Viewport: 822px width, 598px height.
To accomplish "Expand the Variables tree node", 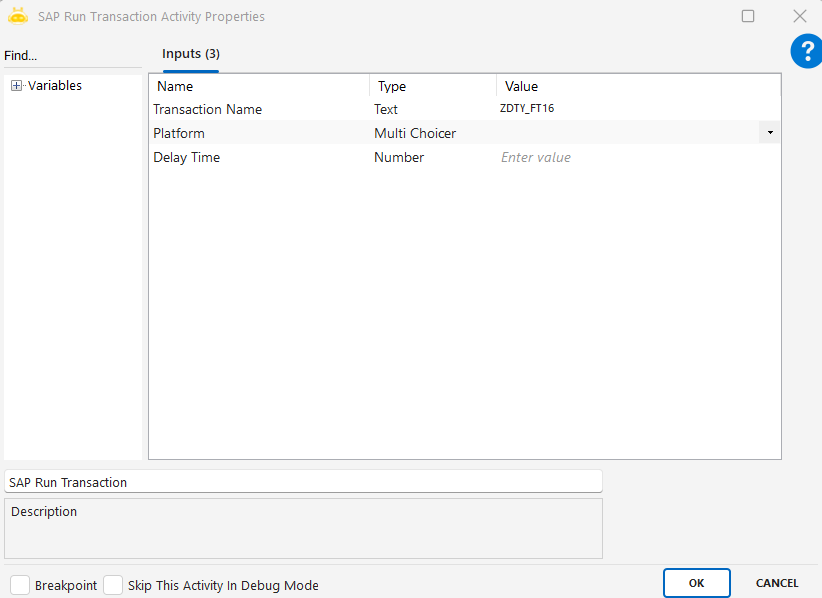I will (16, 86).
